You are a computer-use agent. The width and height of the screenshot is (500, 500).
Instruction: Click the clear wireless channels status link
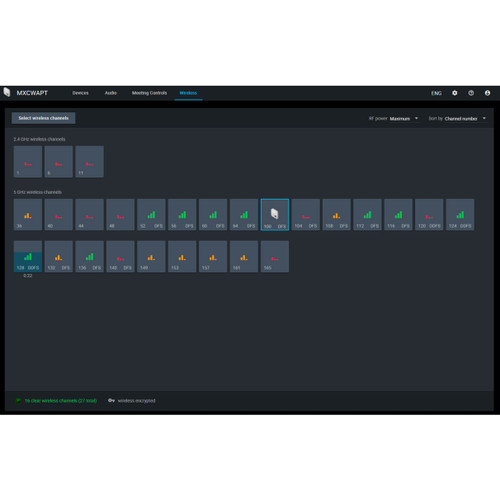click(61, 401)
